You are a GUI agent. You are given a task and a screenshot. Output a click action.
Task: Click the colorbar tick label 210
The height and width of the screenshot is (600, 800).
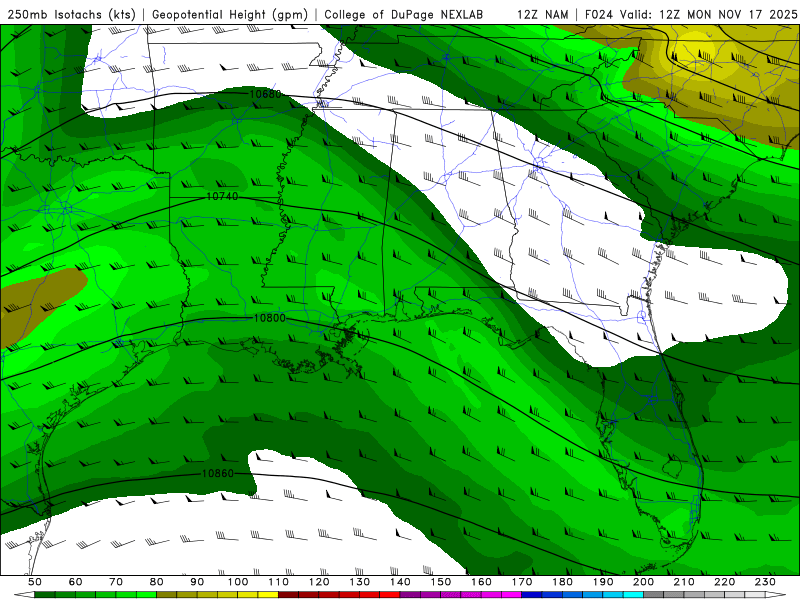pos(684,582)
